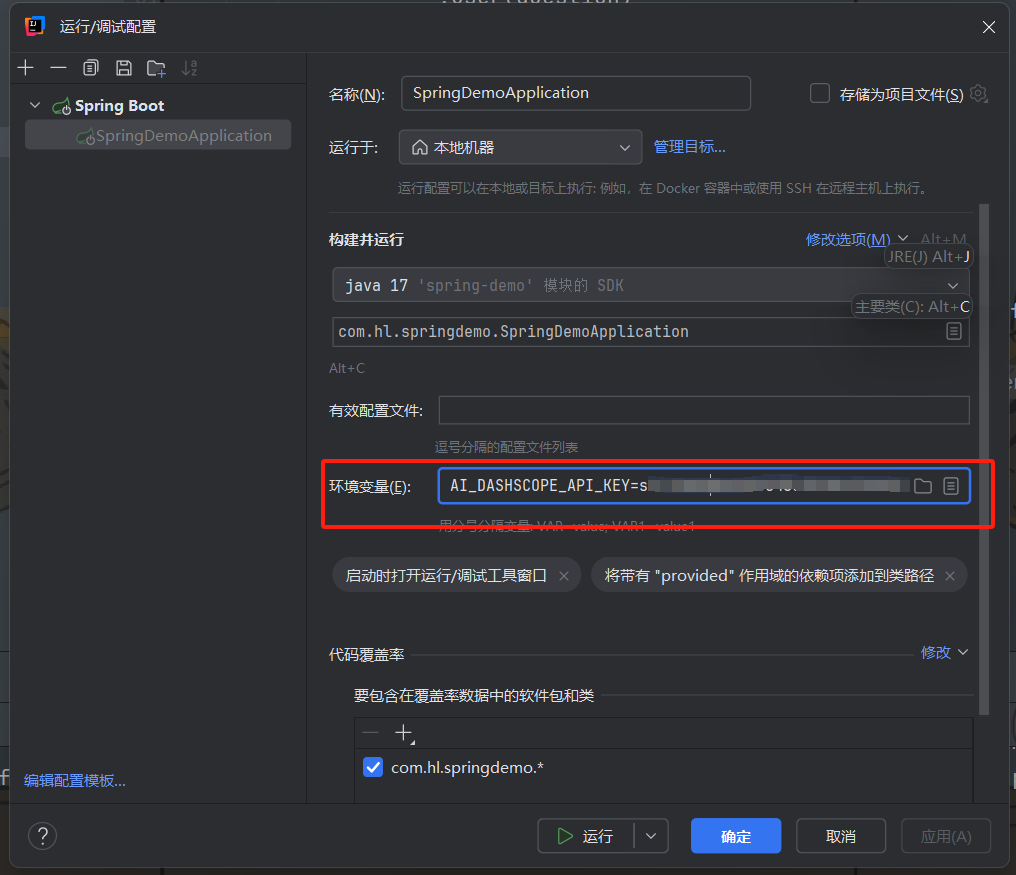
Task: Open the Java 17 SDK dropdown
Action: click(651, 285)
